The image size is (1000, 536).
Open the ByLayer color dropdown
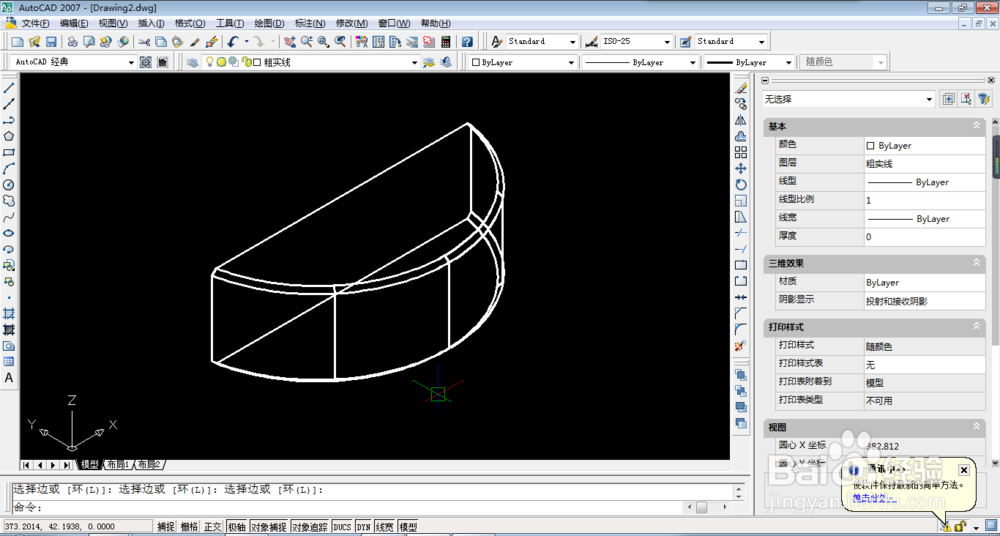click(x=571, y=63)
